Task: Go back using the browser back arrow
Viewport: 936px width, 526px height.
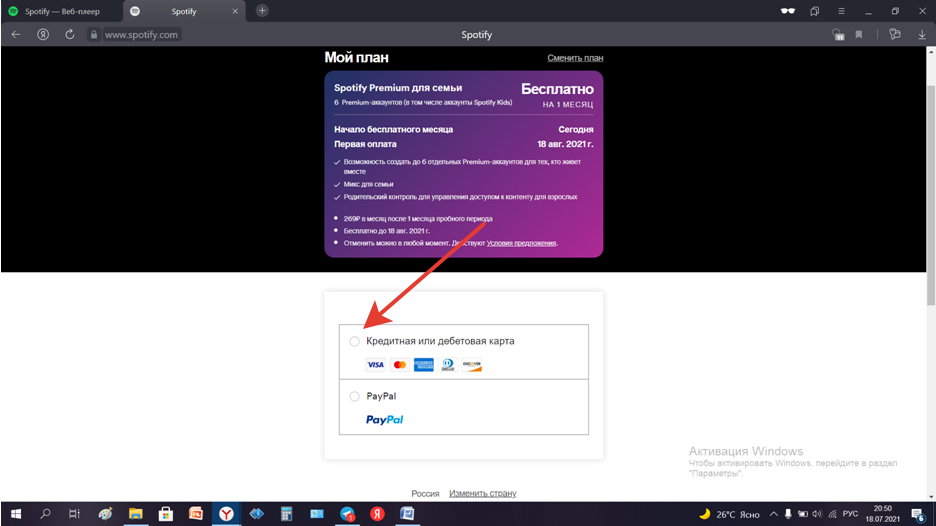Action: [x=16, y=34]
